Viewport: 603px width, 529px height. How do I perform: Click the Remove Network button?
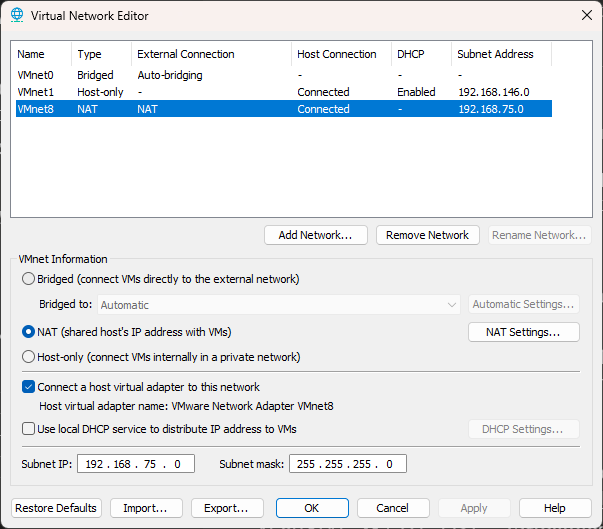[x=428, y=235]
